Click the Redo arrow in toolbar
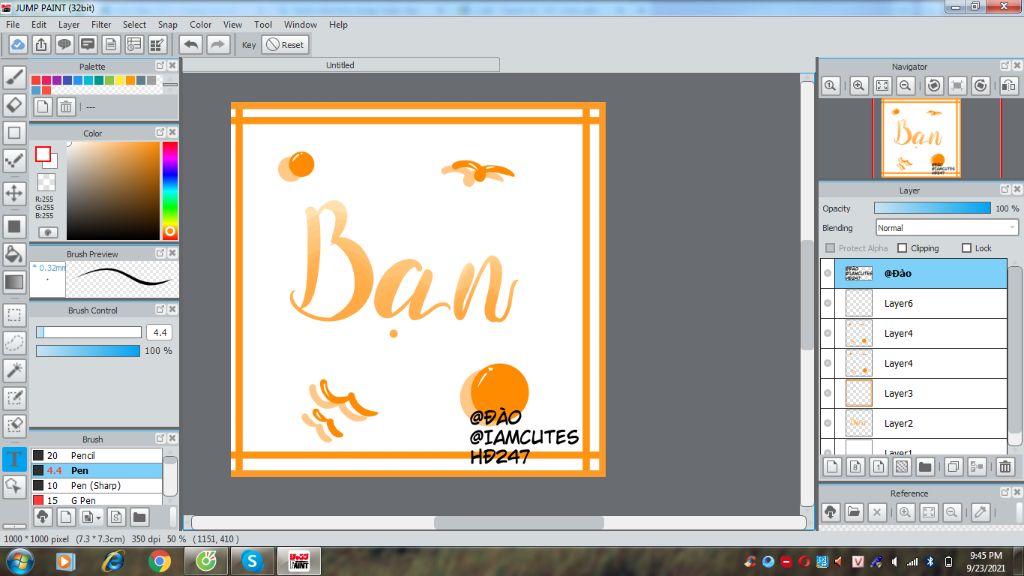Screen dimensions: 1024x576 [217, 44]
